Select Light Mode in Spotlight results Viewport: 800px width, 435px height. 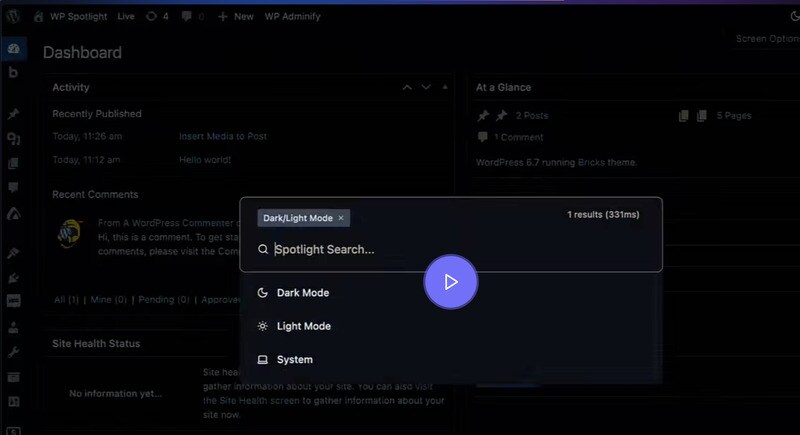tap(303, 326)
